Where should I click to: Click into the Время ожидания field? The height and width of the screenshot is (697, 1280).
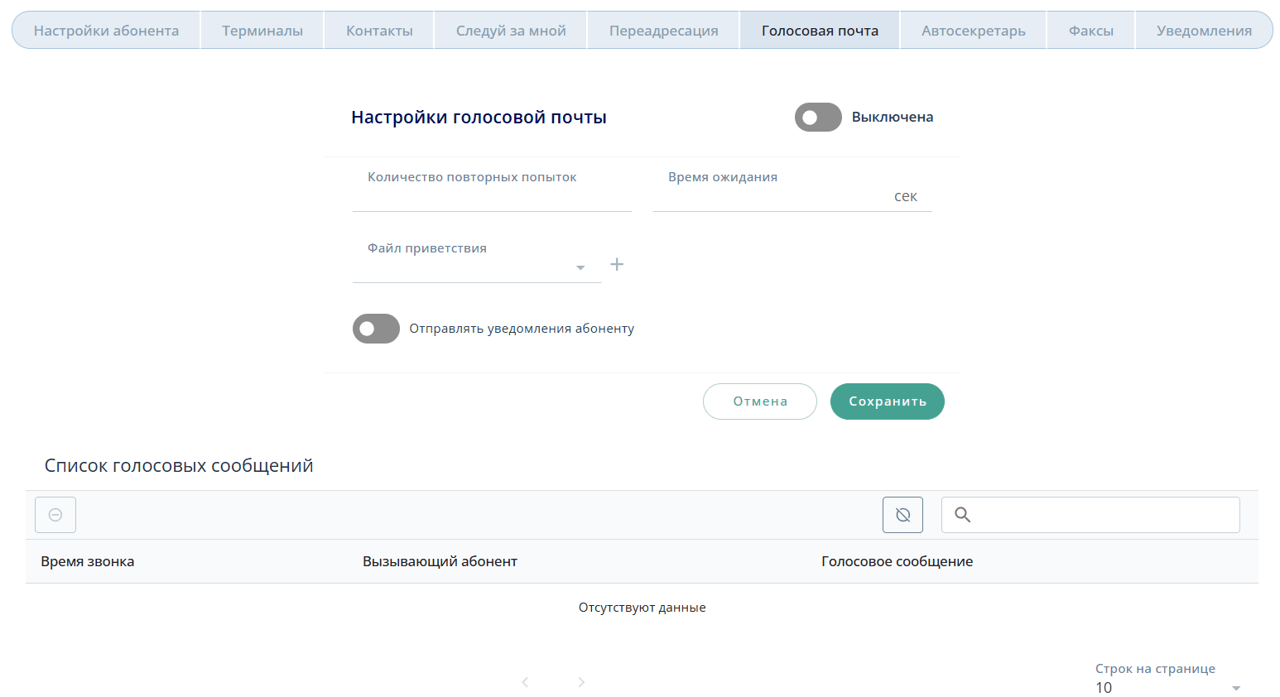[770, 197]
